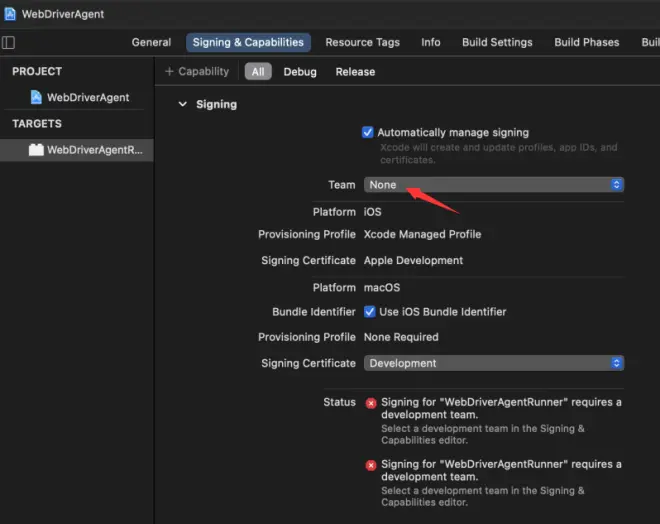The height and width of the screenshot is (524, 660).
Task: Click the PROJECT section header
Action: pyautogui.click(x=37, y=72)
